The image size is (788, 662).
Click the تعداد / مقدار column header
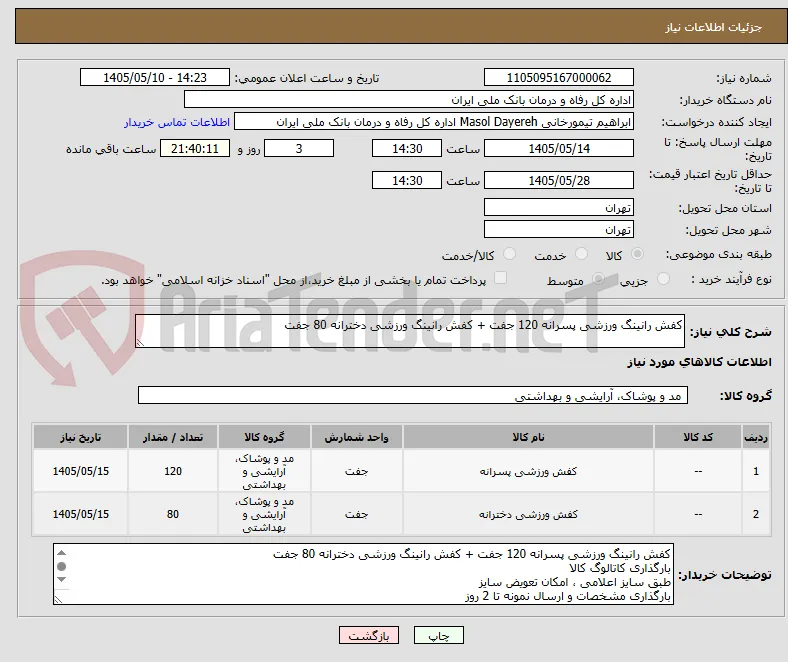pyautogui.click(x=173, y=437)
